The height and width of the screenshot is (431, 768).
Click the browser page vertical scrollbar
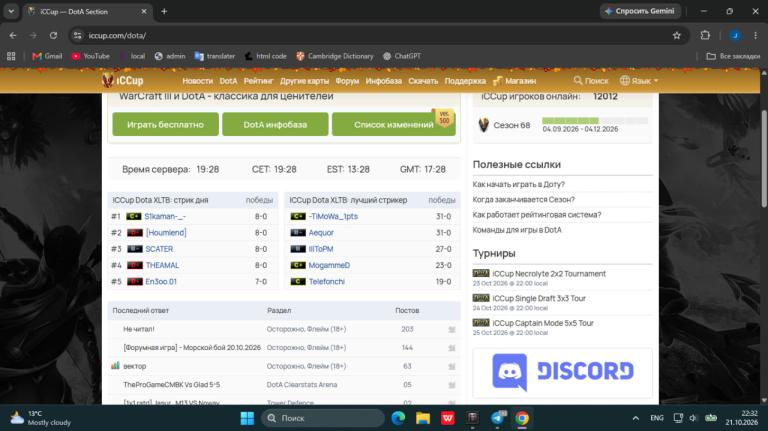tap(764, 158)
